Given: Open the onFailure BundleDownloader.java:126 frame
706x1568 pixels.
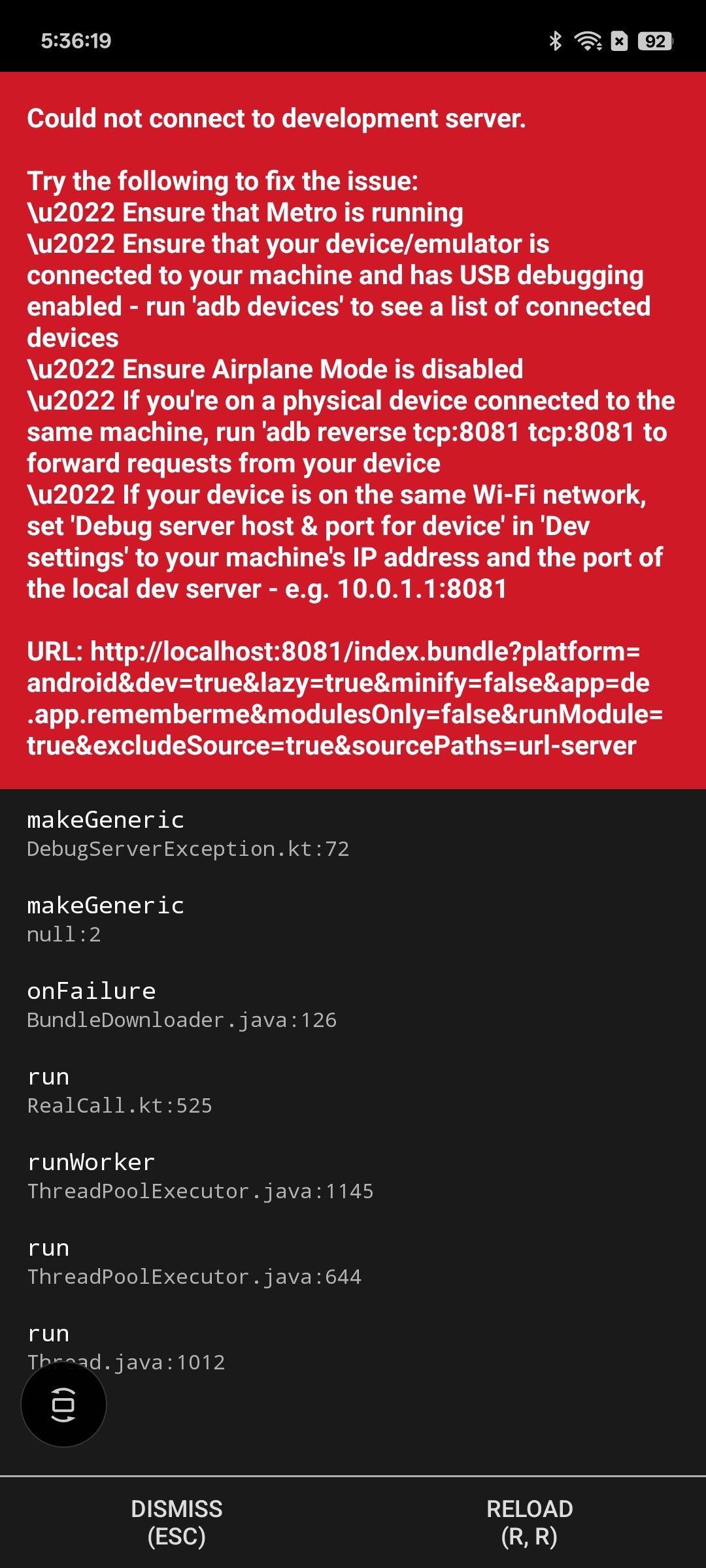Looking at the screenshot, I should [353, 1004].
